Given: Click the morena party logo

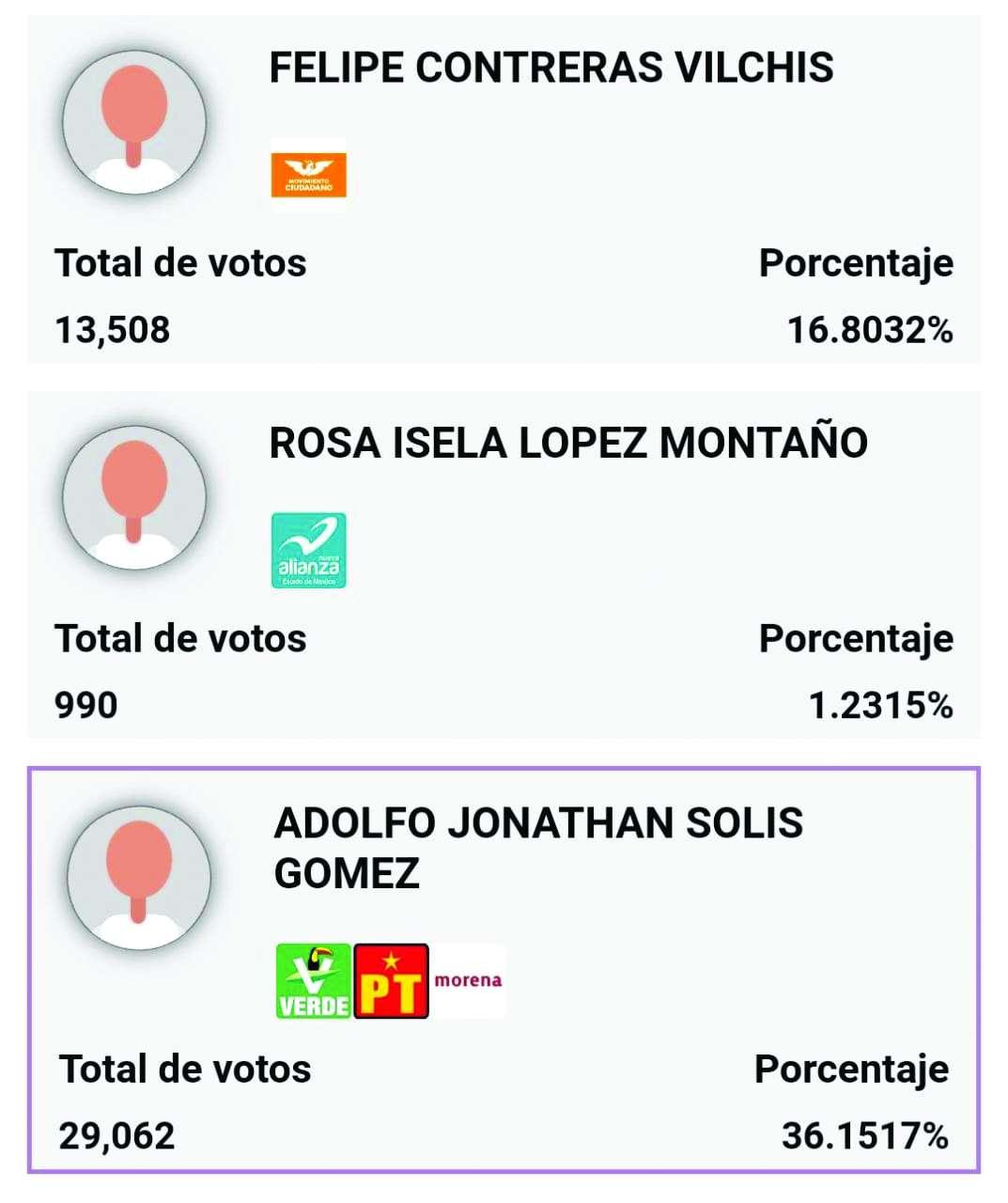Looking at the screenshot, I should pyautogui.click(x=468, y=981).
